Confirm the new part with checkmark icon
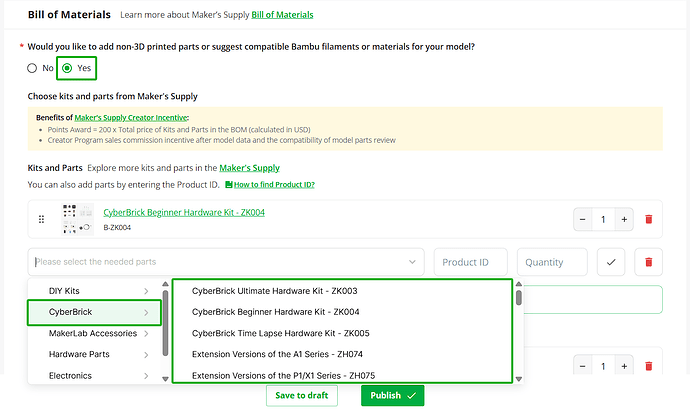This screenshot has height=410, width=690. (611, 262)
